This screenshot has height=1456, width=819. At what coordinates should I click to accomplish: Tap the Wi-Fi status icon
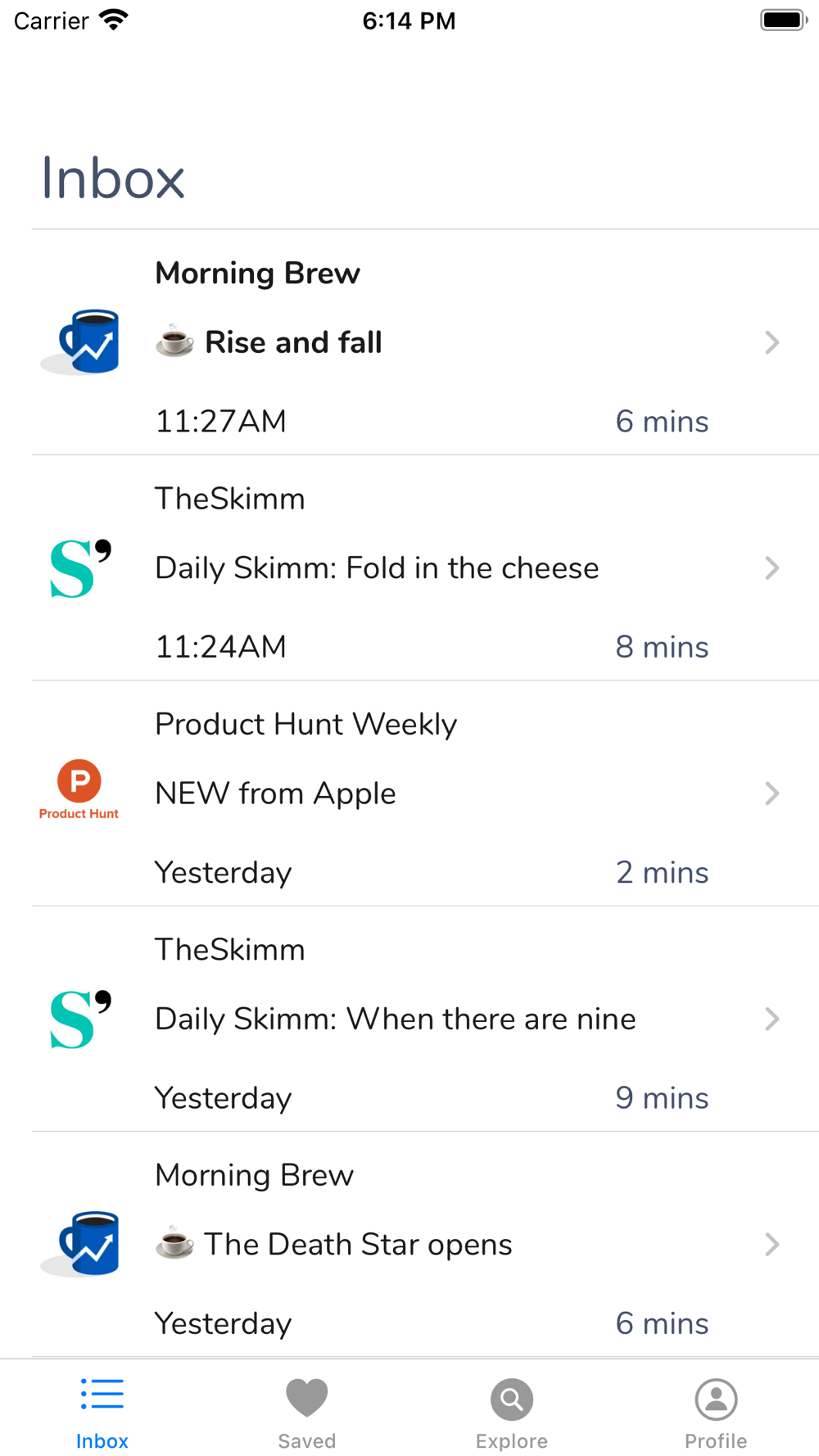(x=114, y=20)
